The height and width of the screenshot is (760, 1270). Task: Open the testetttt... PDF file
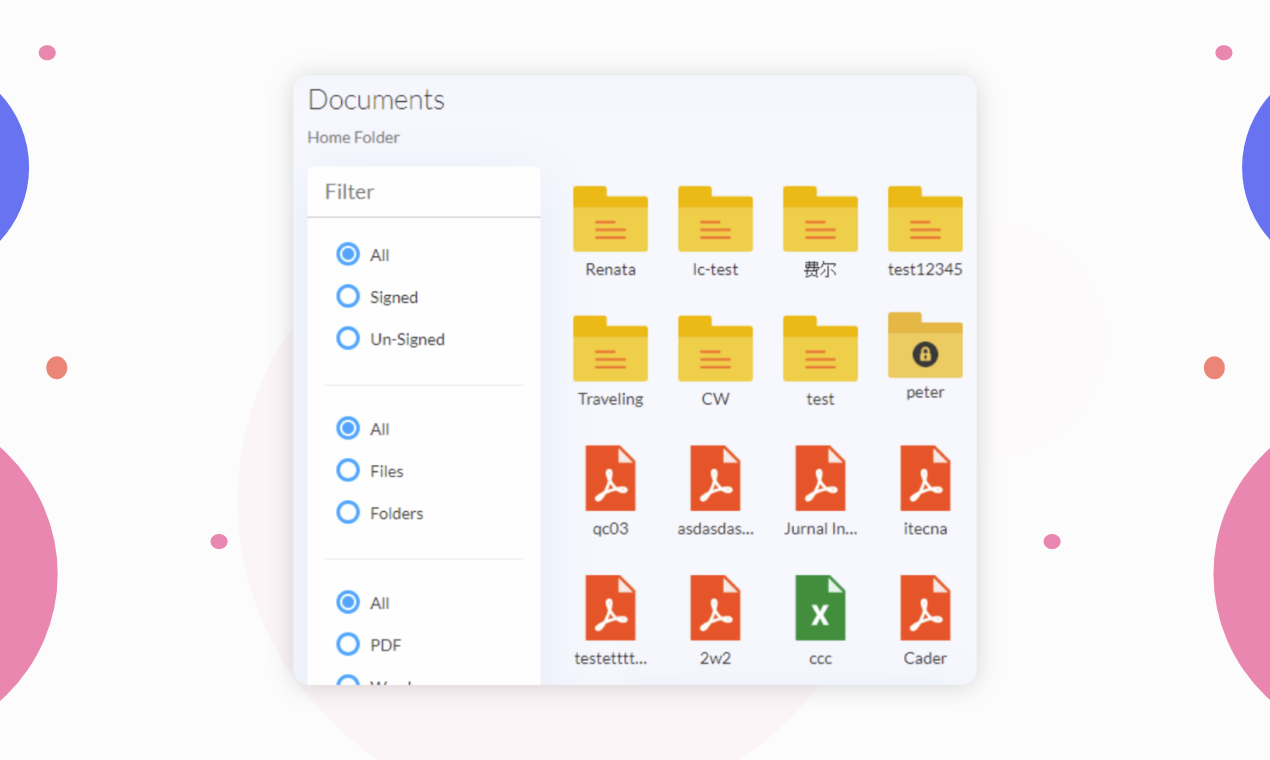(x=610, y=608)
